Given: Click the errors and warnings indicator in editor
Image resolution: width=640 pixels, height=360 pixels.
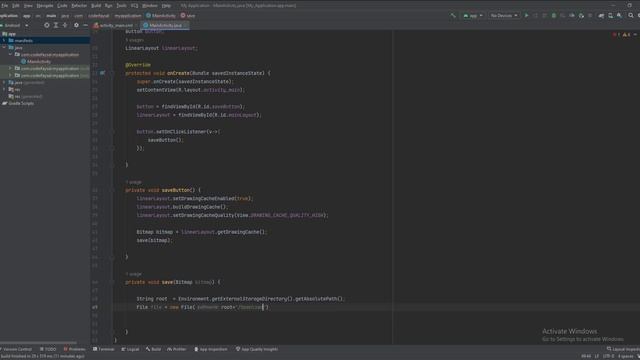Looking at the screenshot, I should click(x=622, y=35).
